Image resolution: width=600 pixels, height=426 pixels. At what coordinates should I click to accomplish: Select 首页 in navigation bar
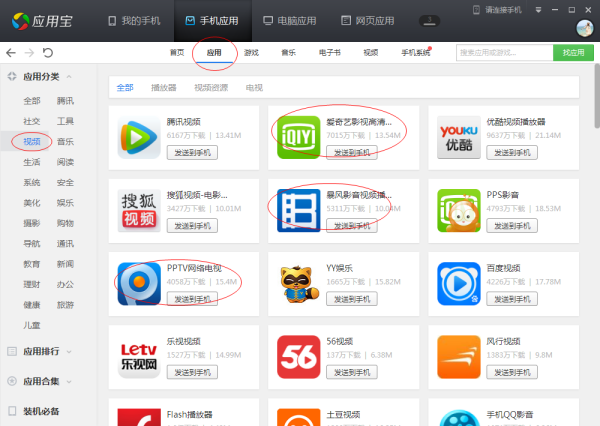point(177,52)
